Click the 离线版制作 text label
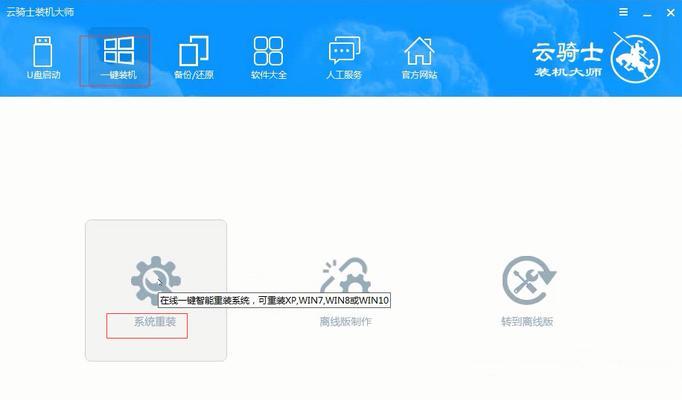Viewport: 682px width, 400px height. tap(346, 322)
